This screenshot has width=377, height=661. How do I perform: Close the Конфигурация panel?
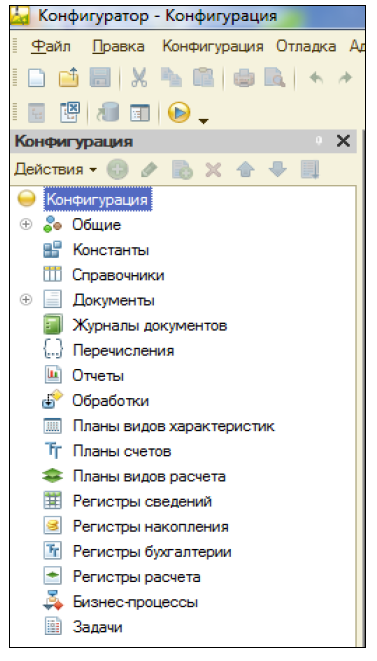click(x=343, y=141)
